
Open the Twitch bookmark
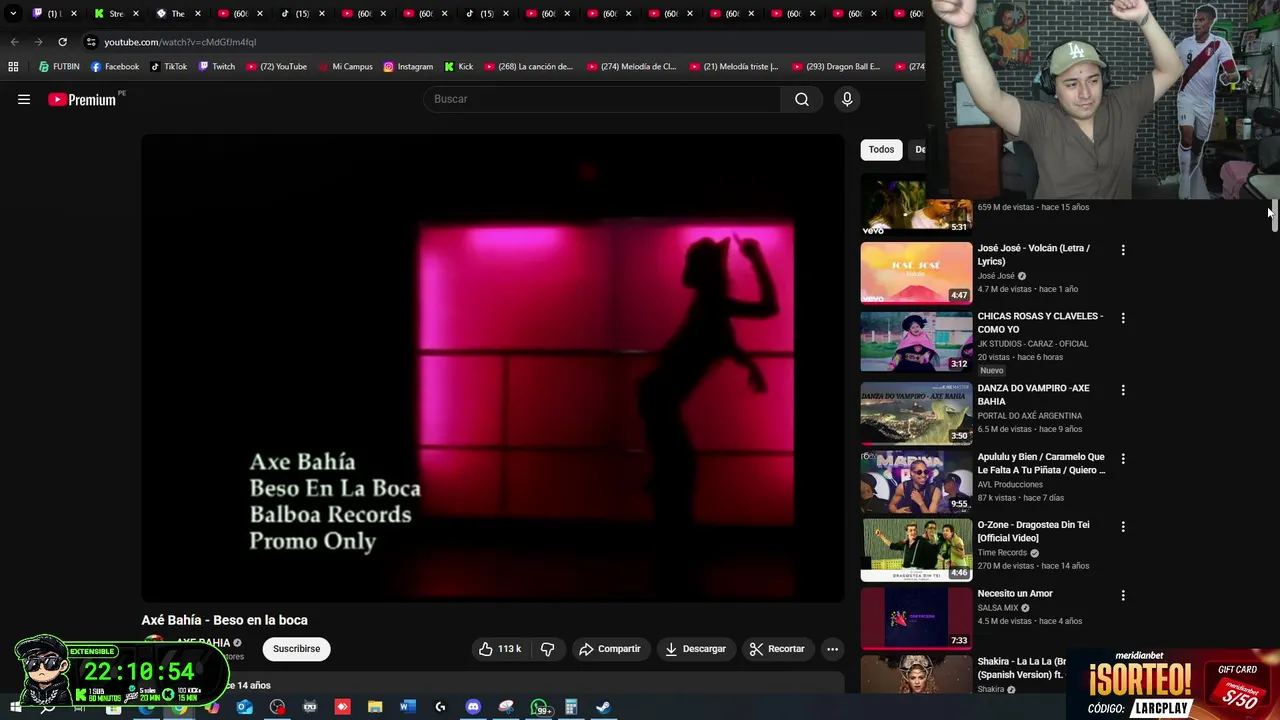(217, 67)
